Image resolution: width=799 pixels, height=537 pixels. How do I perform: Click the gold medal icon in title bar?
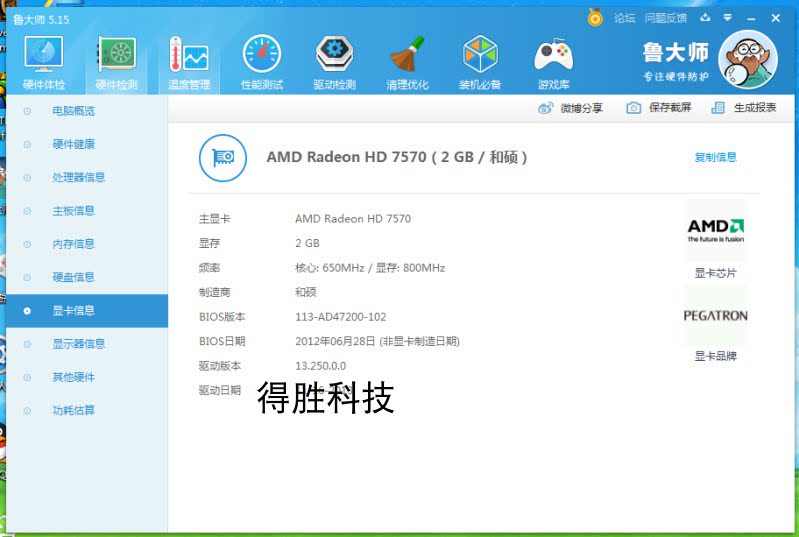pos(595,18)
